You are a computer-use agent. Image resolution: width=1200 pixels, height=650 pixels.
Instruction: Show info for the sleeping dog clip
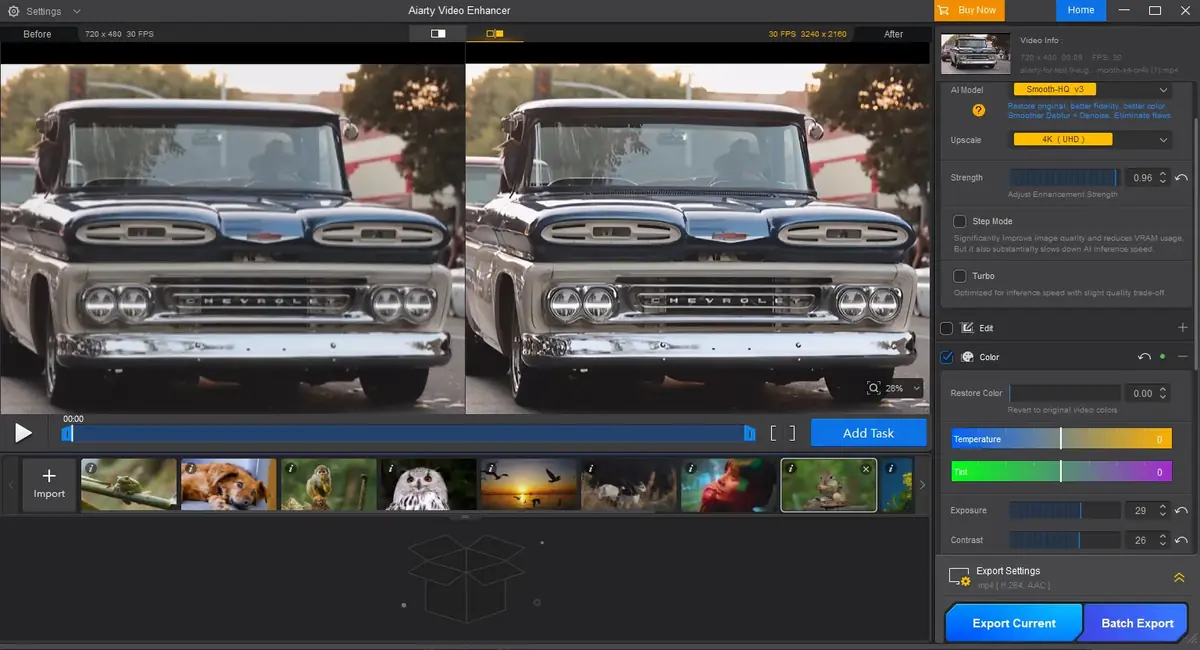pyautogui.click(x=189, y=467)
